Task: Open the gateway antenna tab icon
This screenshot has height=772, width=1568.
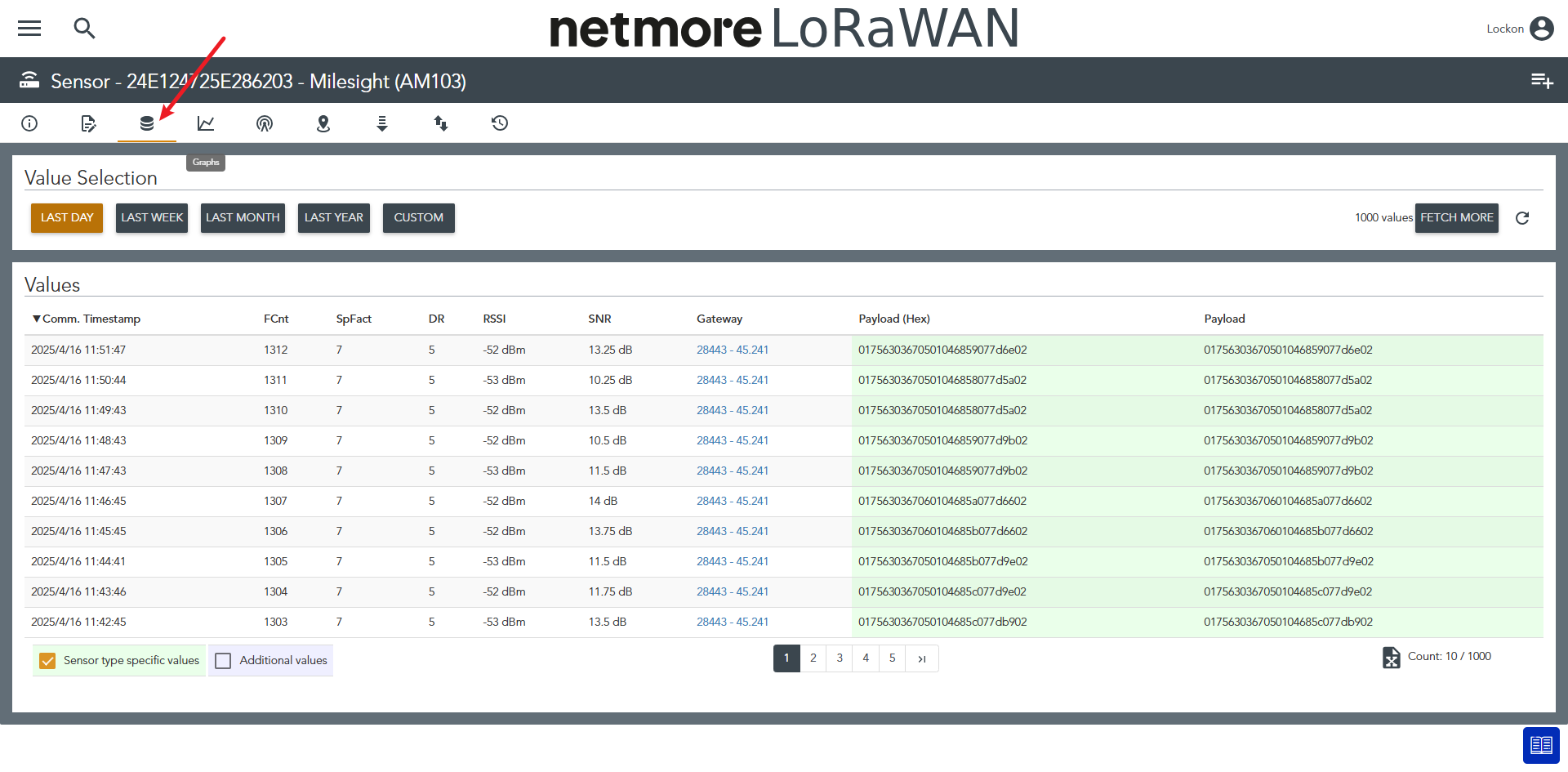Action: pos(265,123)
